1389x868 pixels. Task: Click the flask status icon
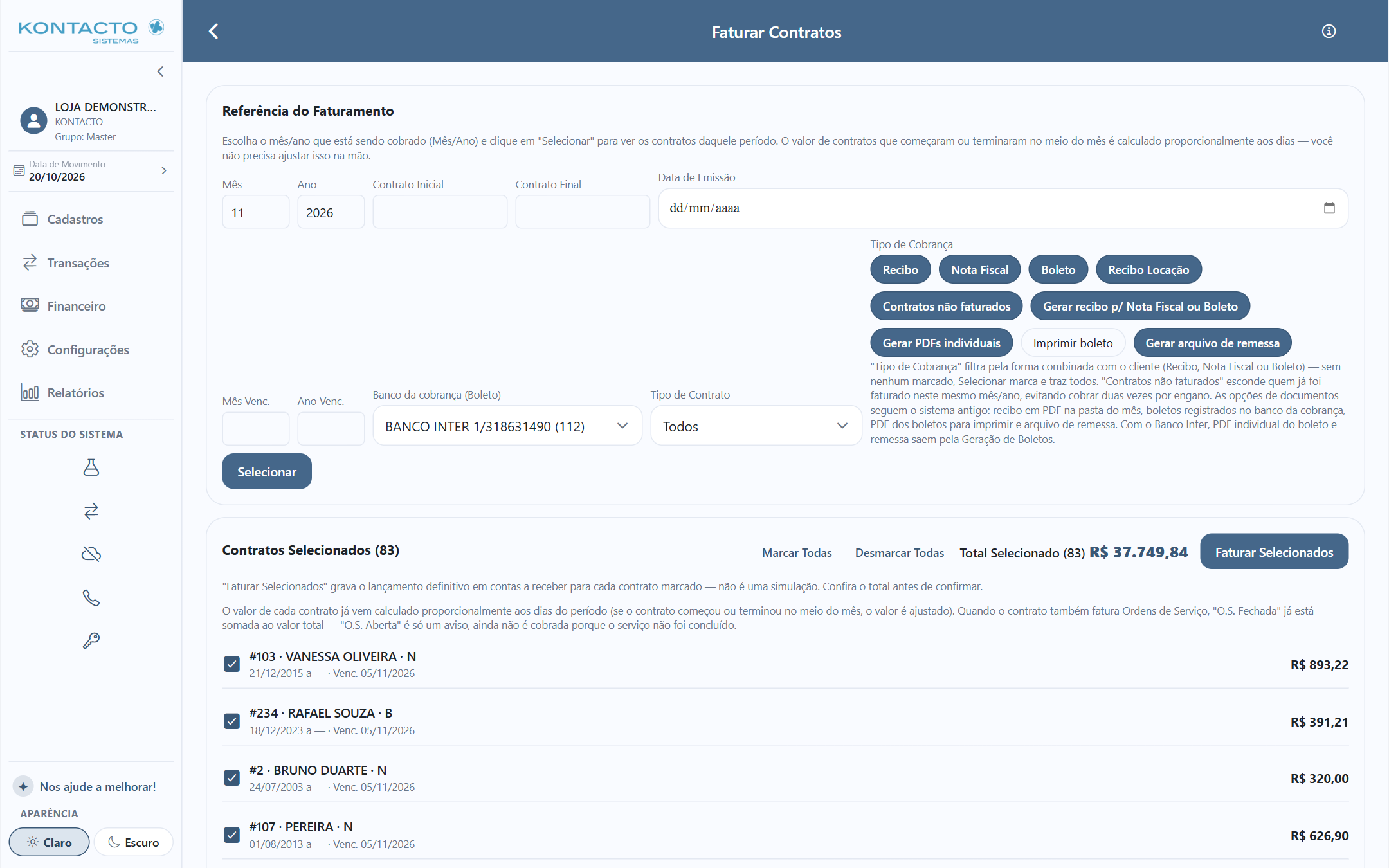[91, 467]
